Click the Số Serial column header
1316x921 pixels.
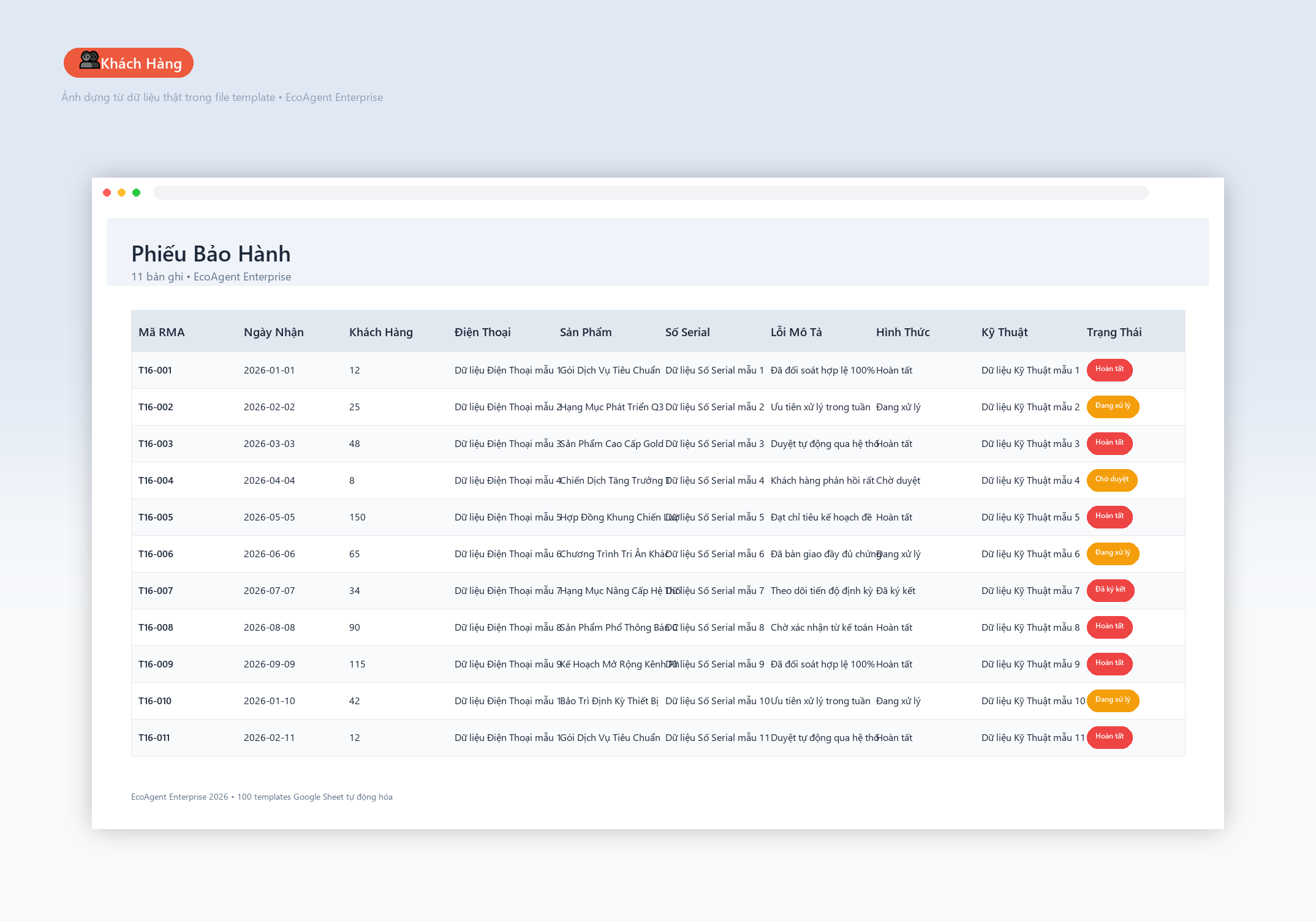tap(687, 333)
